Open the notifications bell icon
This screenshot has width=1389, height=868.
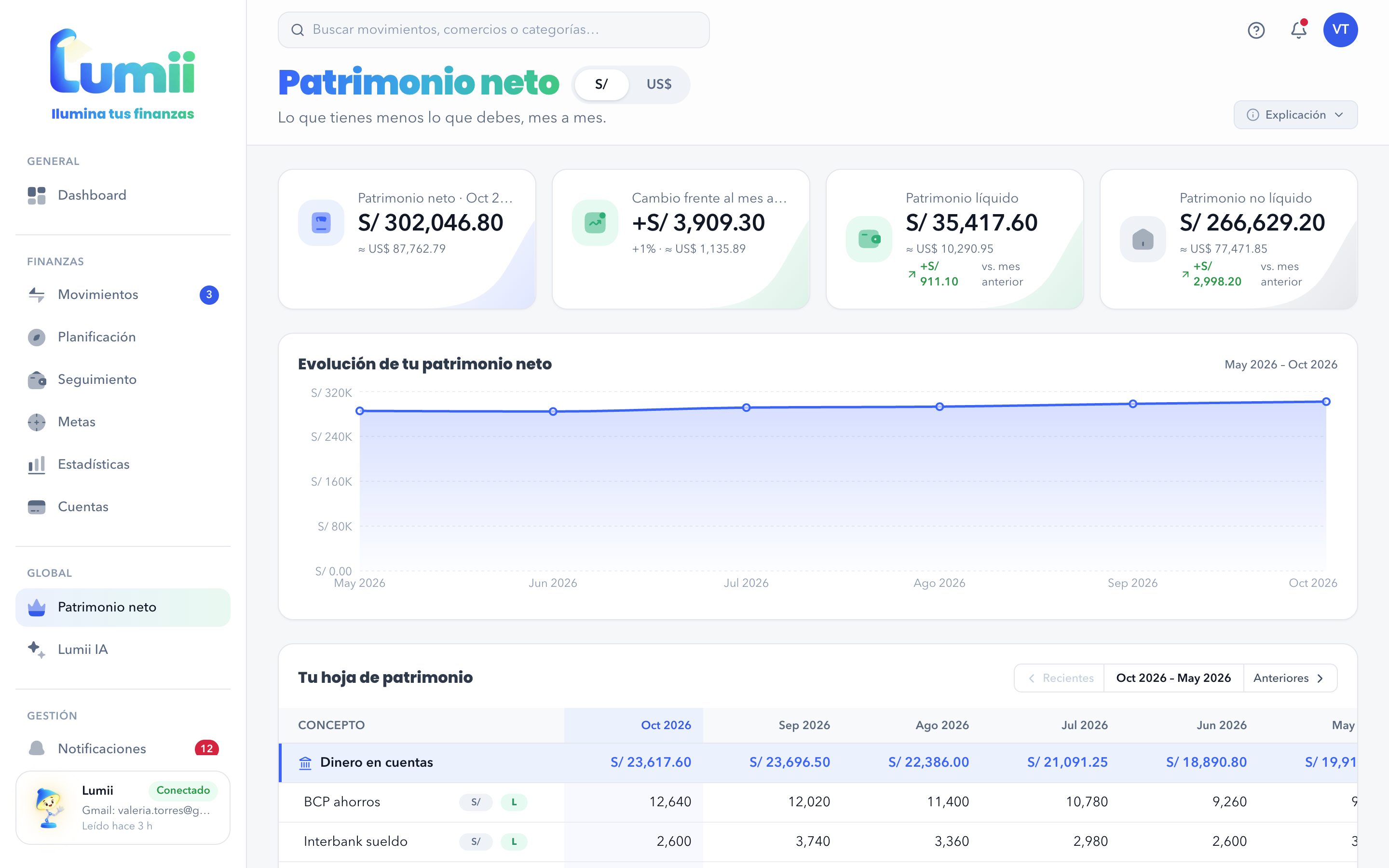tap(1298, 30)
